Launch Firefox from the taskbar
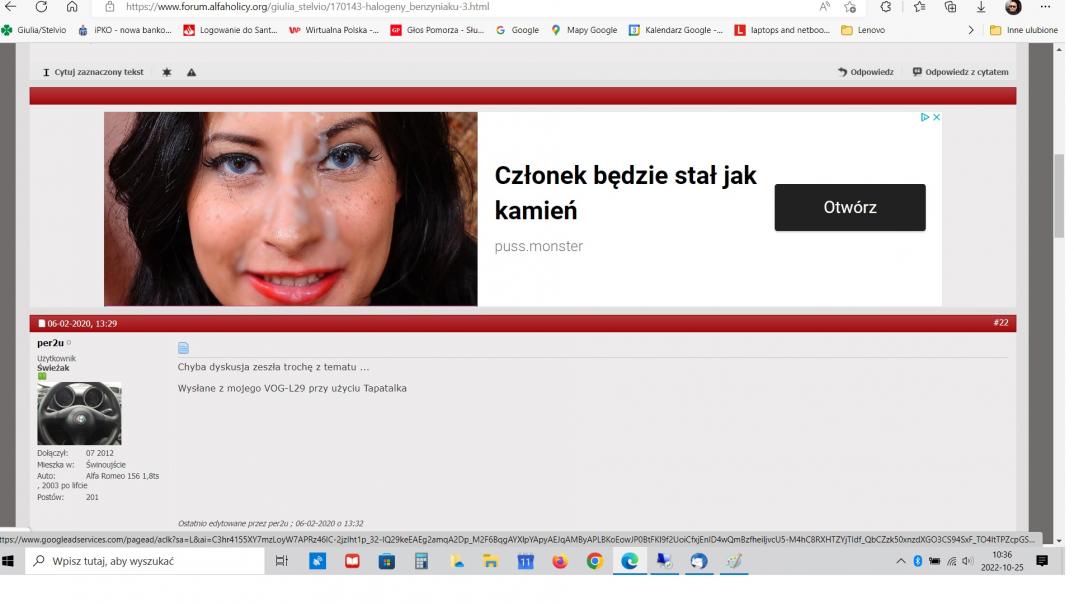Screen dimensions: 1074x604 (x=560, y=562)
